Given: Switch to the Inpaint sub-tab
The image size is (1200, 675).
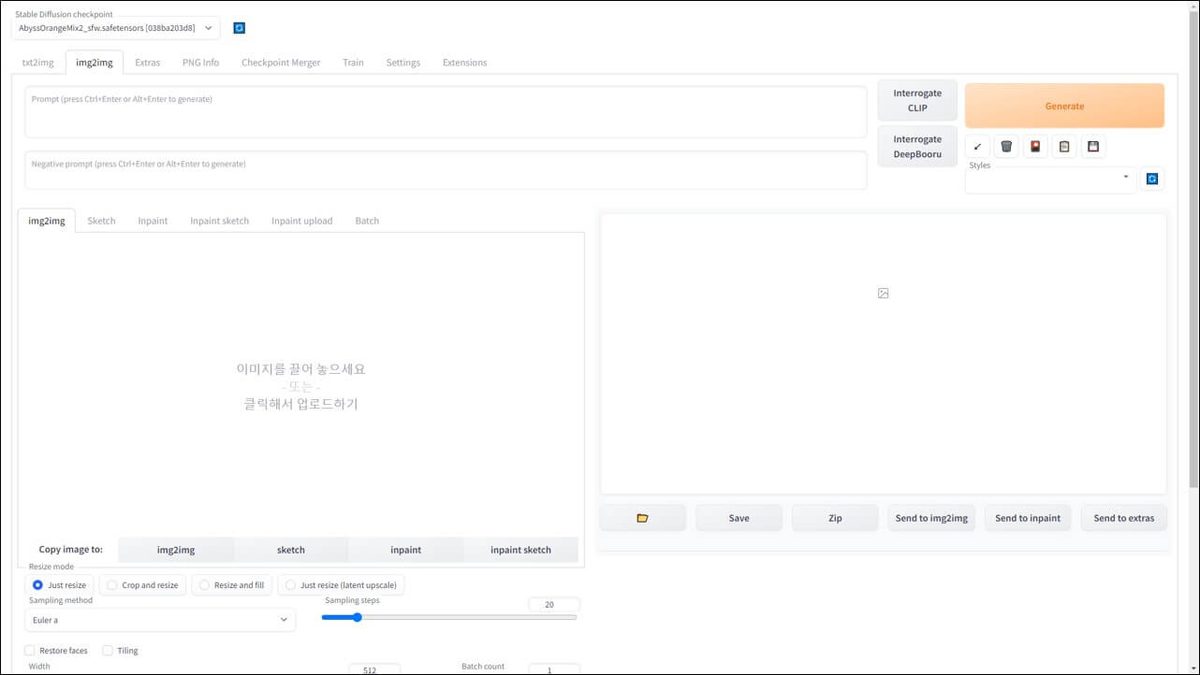Looking at the screenshot, I should (153, 221).
